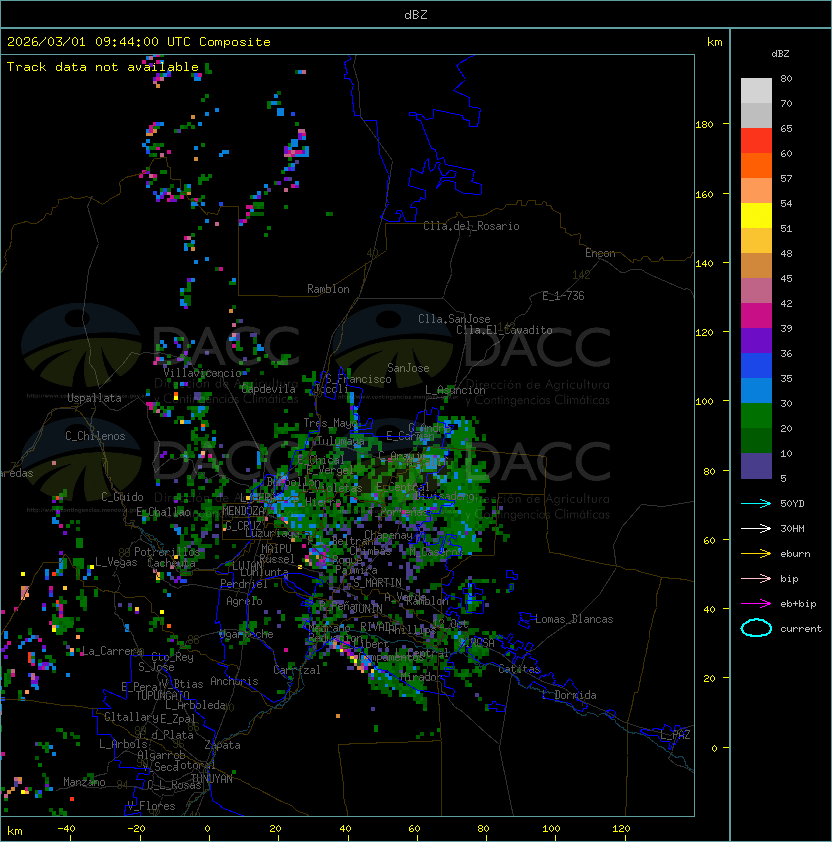Click the cyan ellipse for current track
Screen dimensions: 832x842
[x=756, y=628]
